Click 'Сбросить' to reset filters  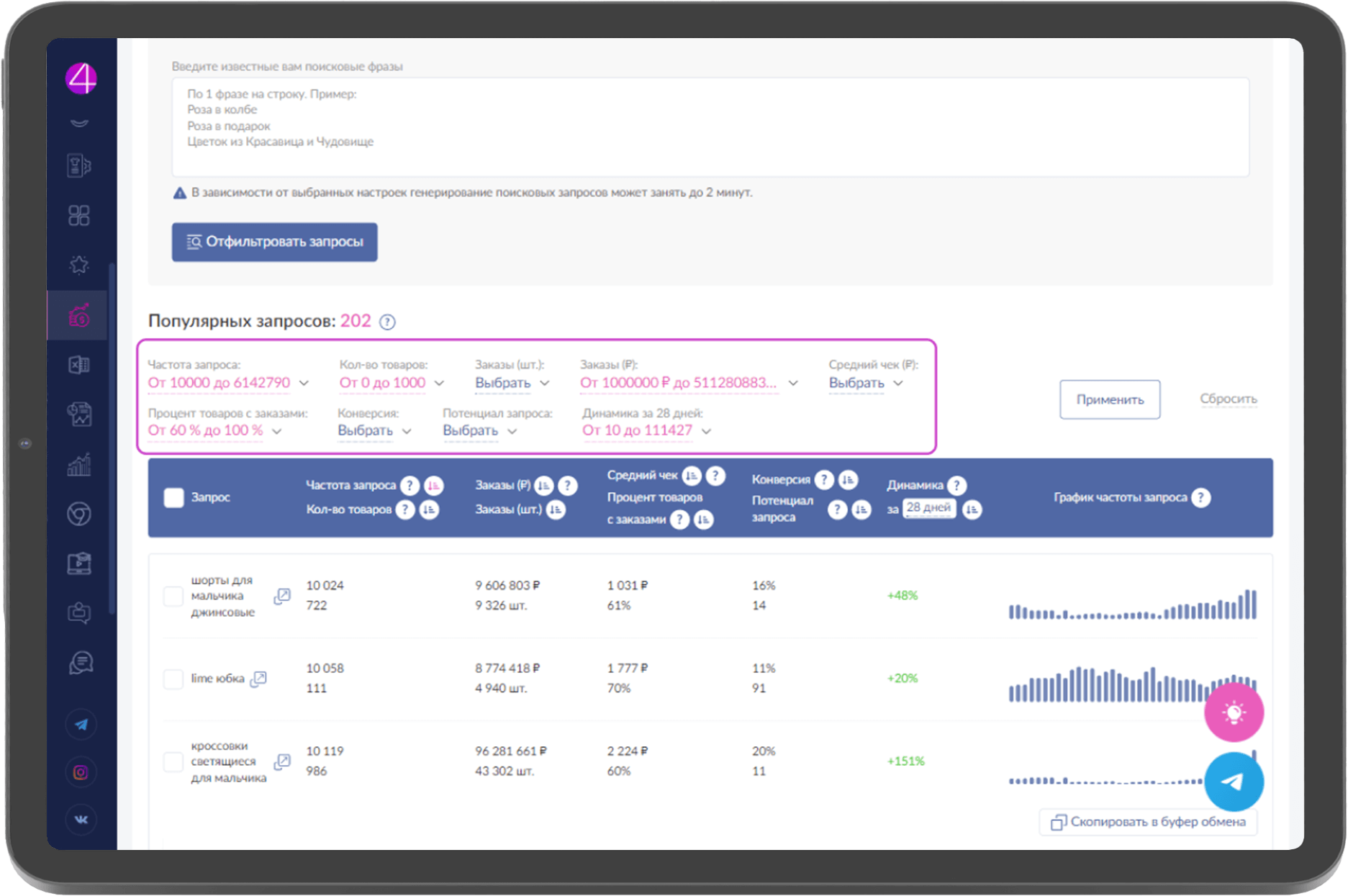tap(1228, 399)
